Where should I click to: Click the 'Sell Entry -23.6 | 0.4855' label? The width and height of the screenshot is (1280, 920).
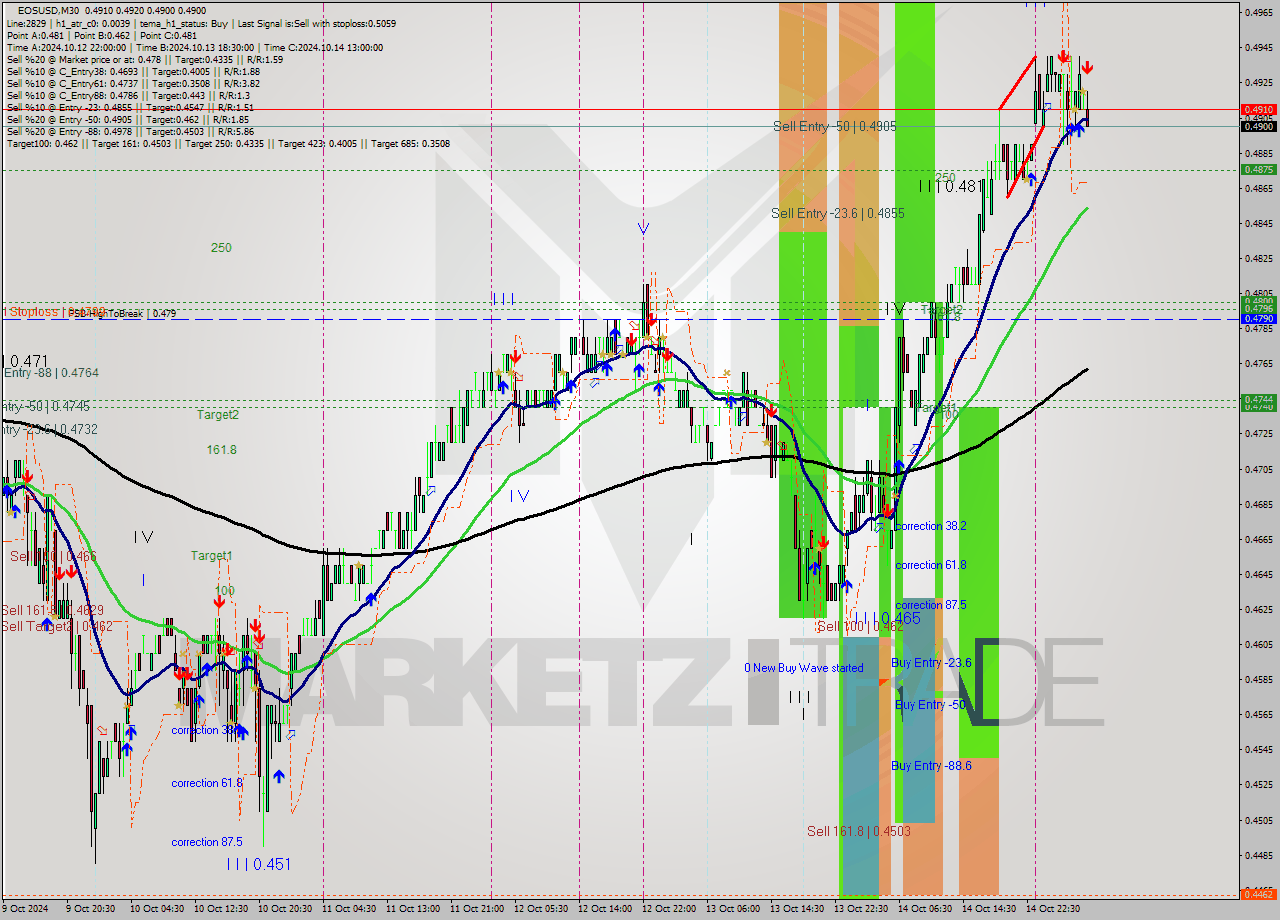[x=837, y=213]
